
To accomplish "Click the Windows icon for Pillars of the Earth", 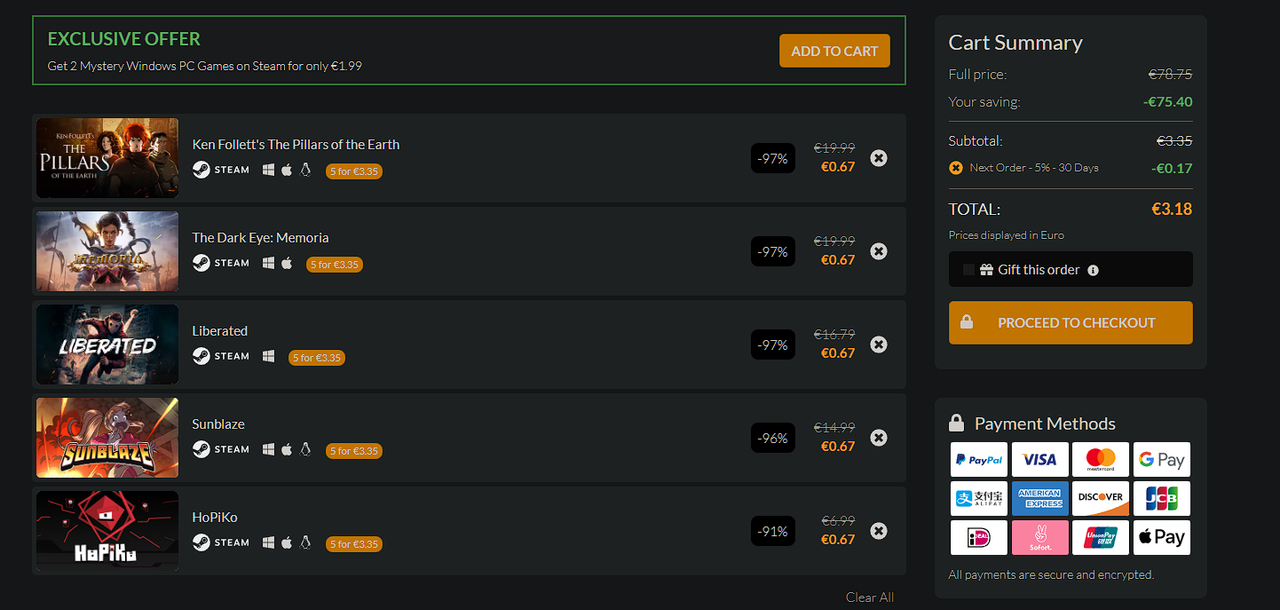I will coord(268,170).
